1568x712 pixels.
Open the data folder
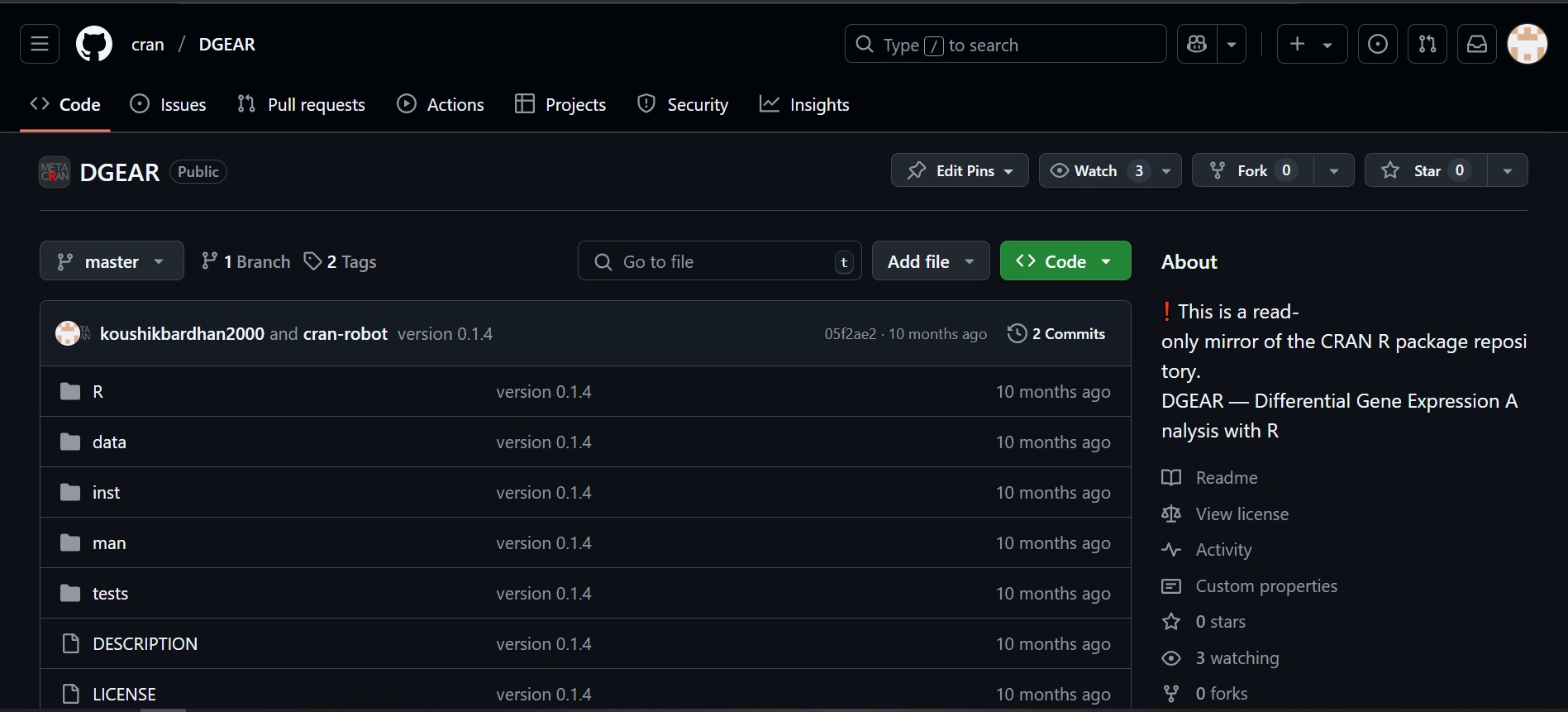point(109,442)
